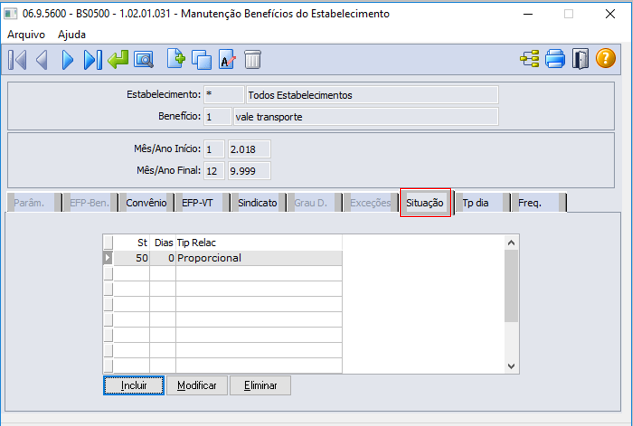Click the Benefício code field

tap(217, 117)
